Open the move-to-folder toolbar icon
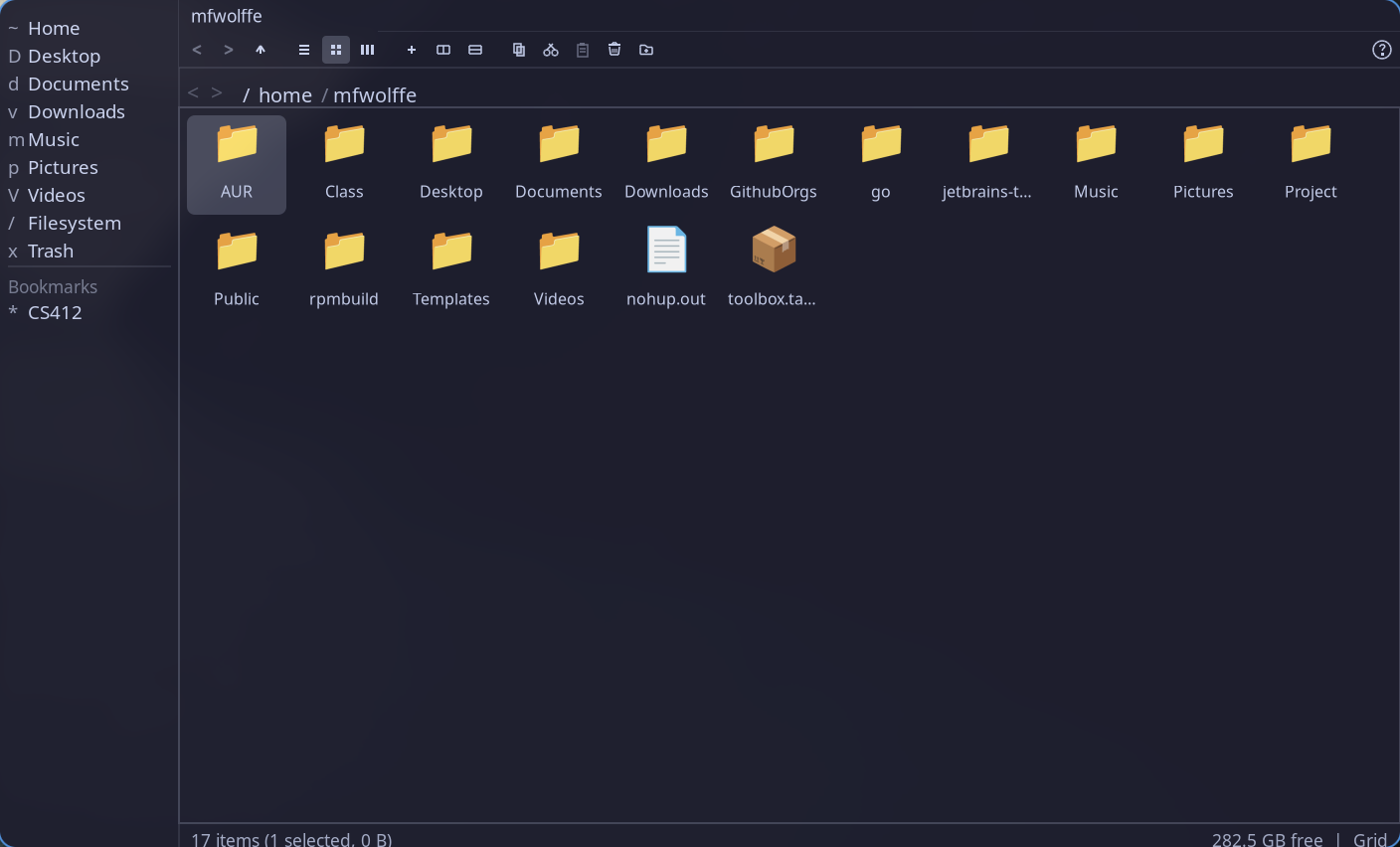 (645, 49)
